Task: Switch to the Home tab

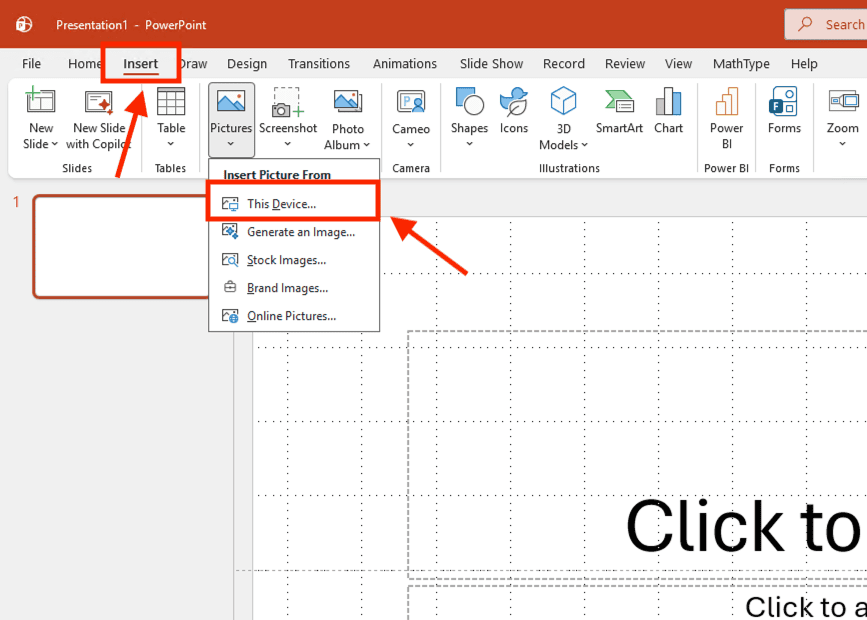Action: click(84, 64)
